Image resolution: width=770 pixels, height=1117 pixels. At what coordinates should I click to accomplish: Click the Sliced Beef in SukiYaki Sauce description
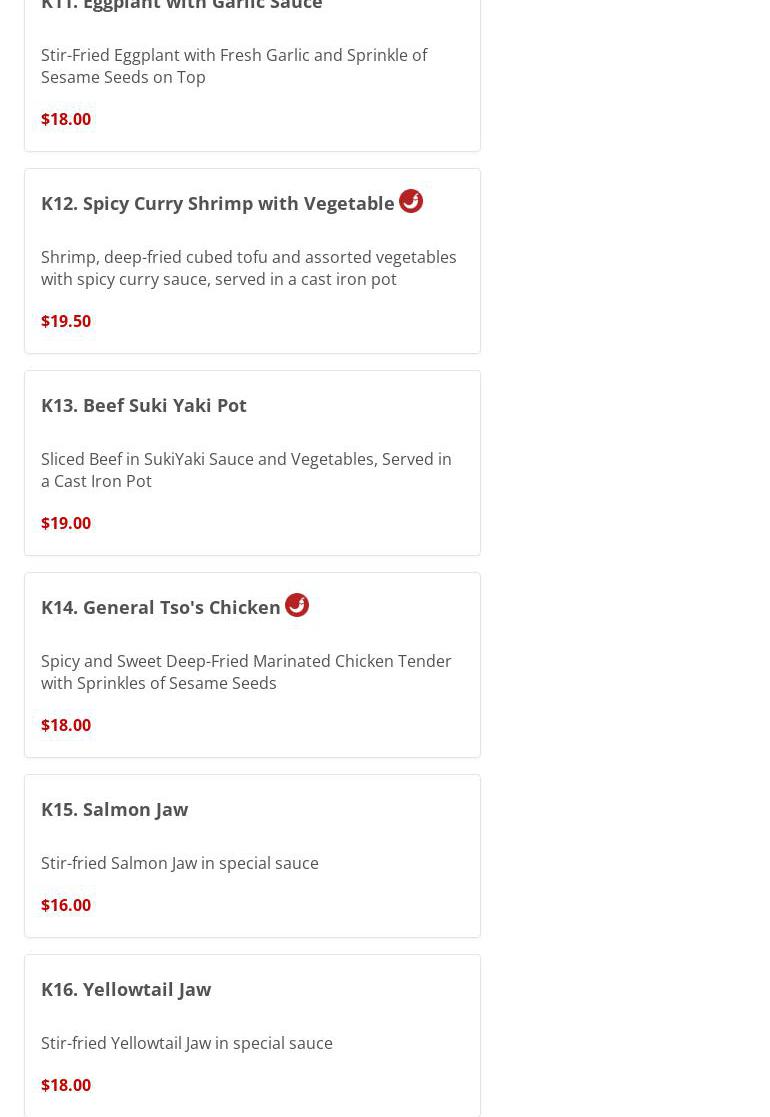246,470
